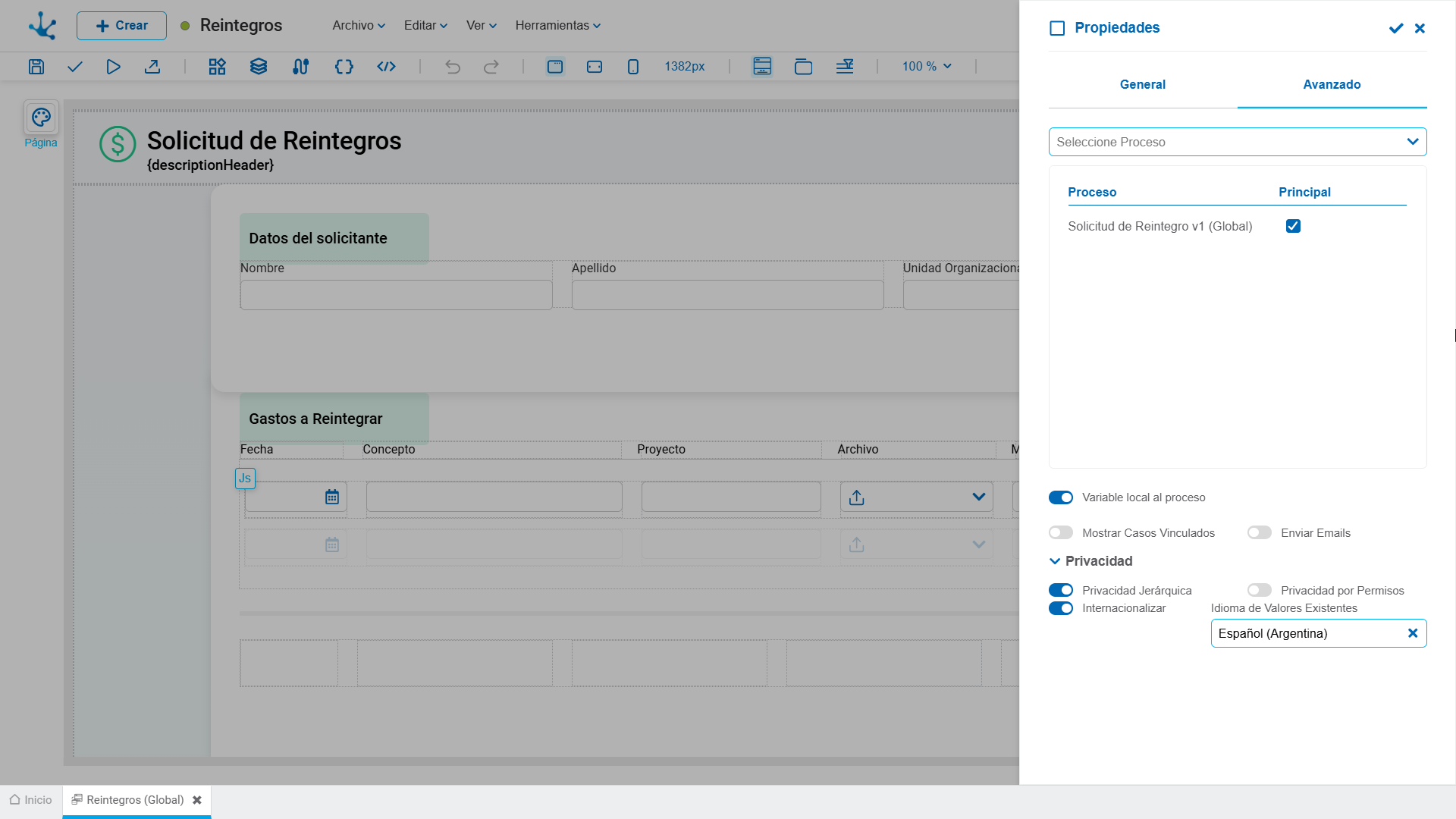Click the lines filter toolbar icon
This screenshot has width=1456, height=819.
845,67
